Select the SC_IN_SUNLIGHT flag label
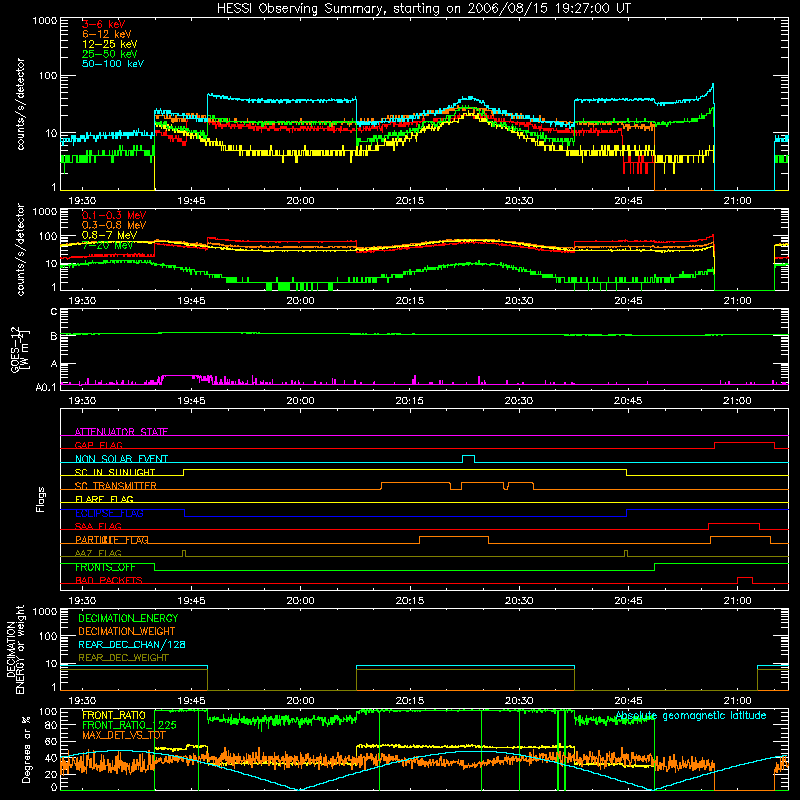The height and width of the screenshot is (800, 800). coord(115,472)
